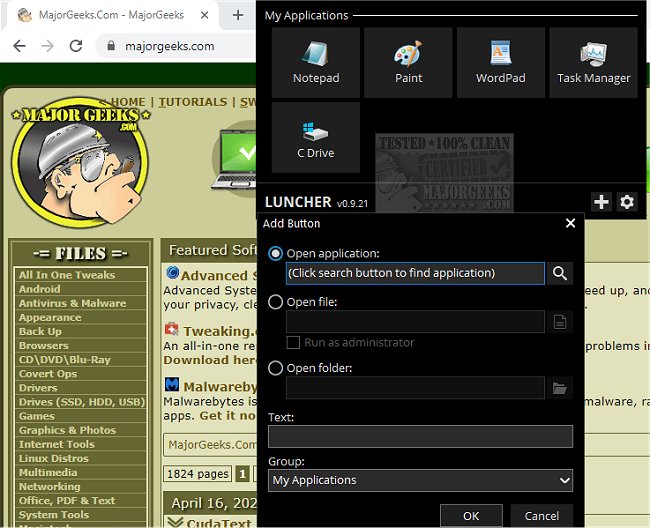This screenshot has width=650, height=528.
Task: Click the Cancel button
Action: pyautogui.click(x=541, y=516)
